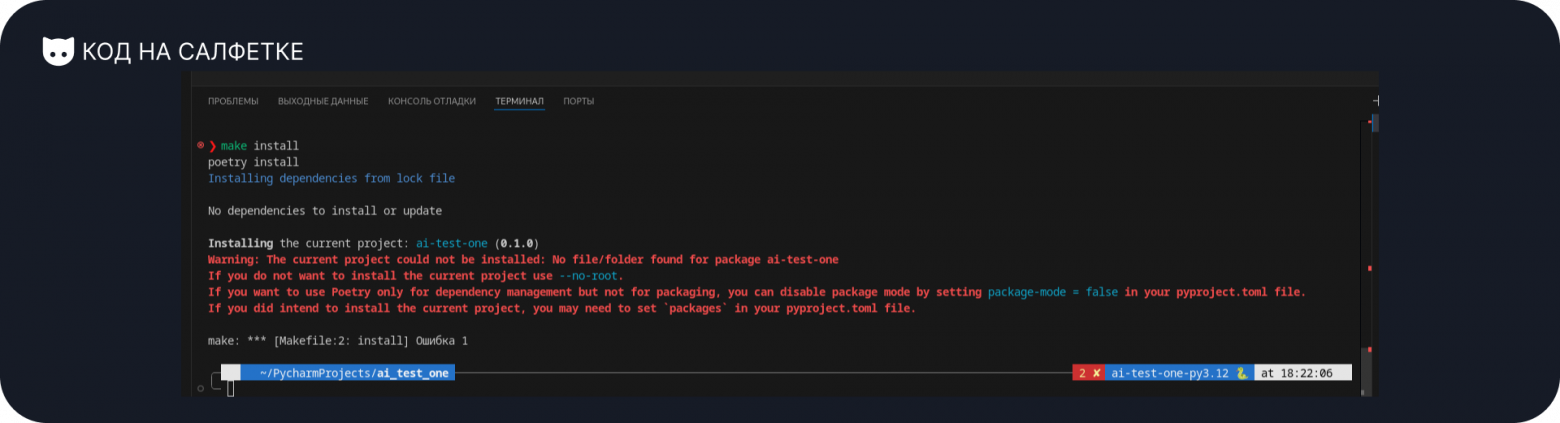Switch to the ПОРТЫ tab
The image size is (1560, 423).
click(x=578, y=102)
